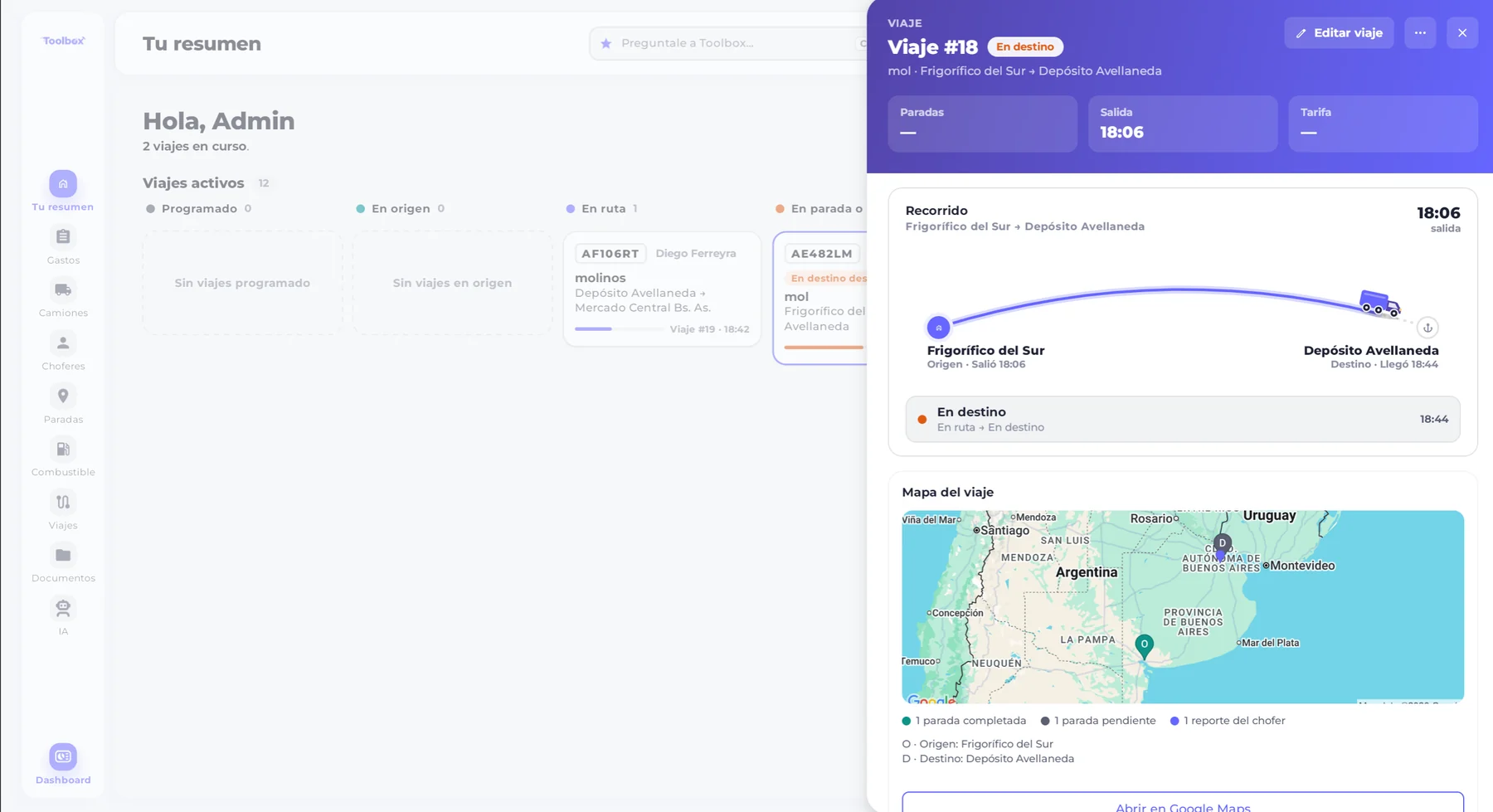Viewport: 1493px width, 812px height.
Task: Open Viajes route icon
Action: 63,503
